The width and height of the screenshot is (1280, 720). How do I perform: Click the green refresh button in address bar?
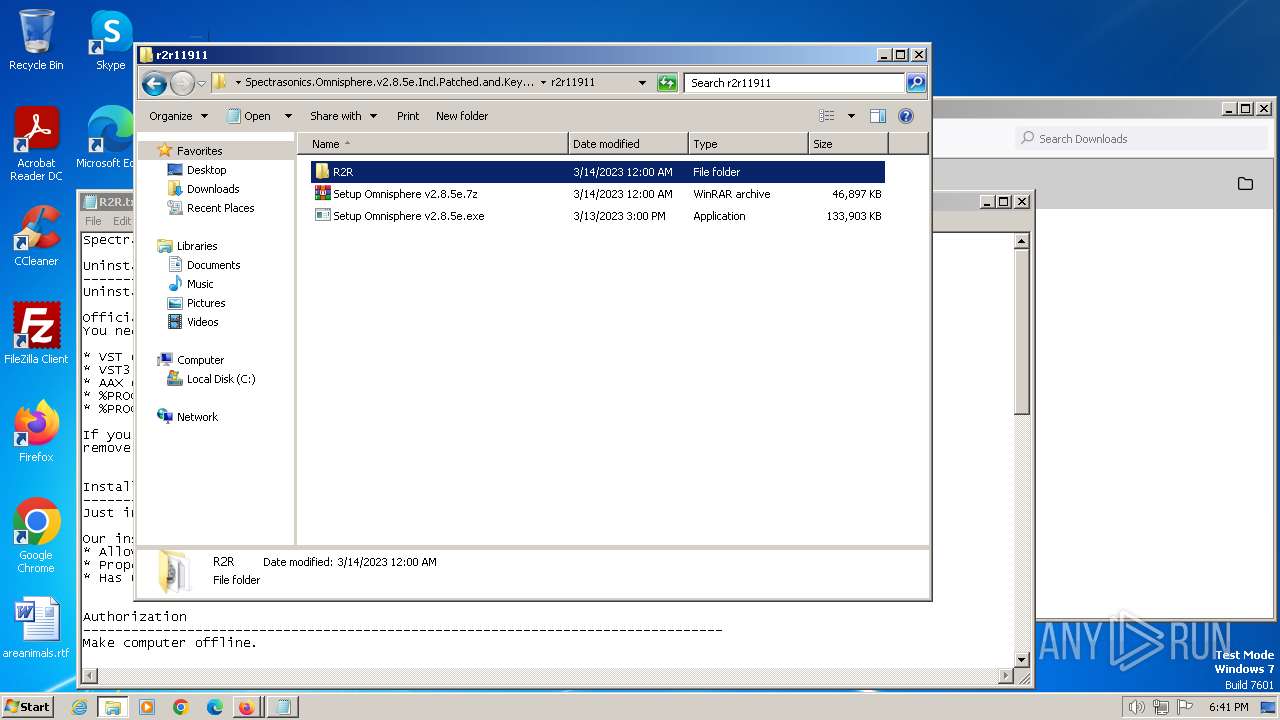click(667, 83)
